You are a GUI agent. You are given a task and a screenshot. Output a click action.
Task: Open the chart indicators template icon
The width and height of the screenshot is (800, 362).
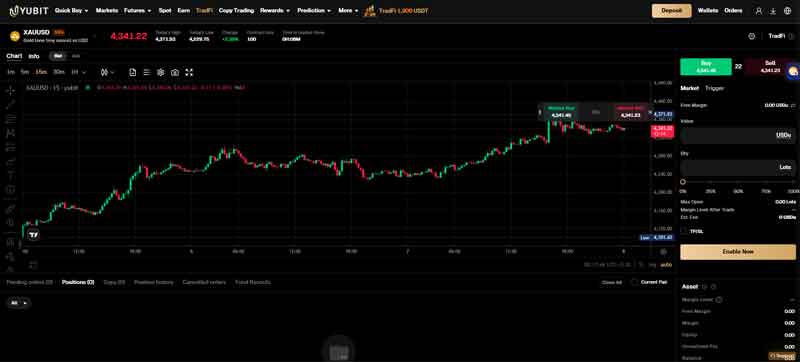pyautogui.click(x=133, y=72)
